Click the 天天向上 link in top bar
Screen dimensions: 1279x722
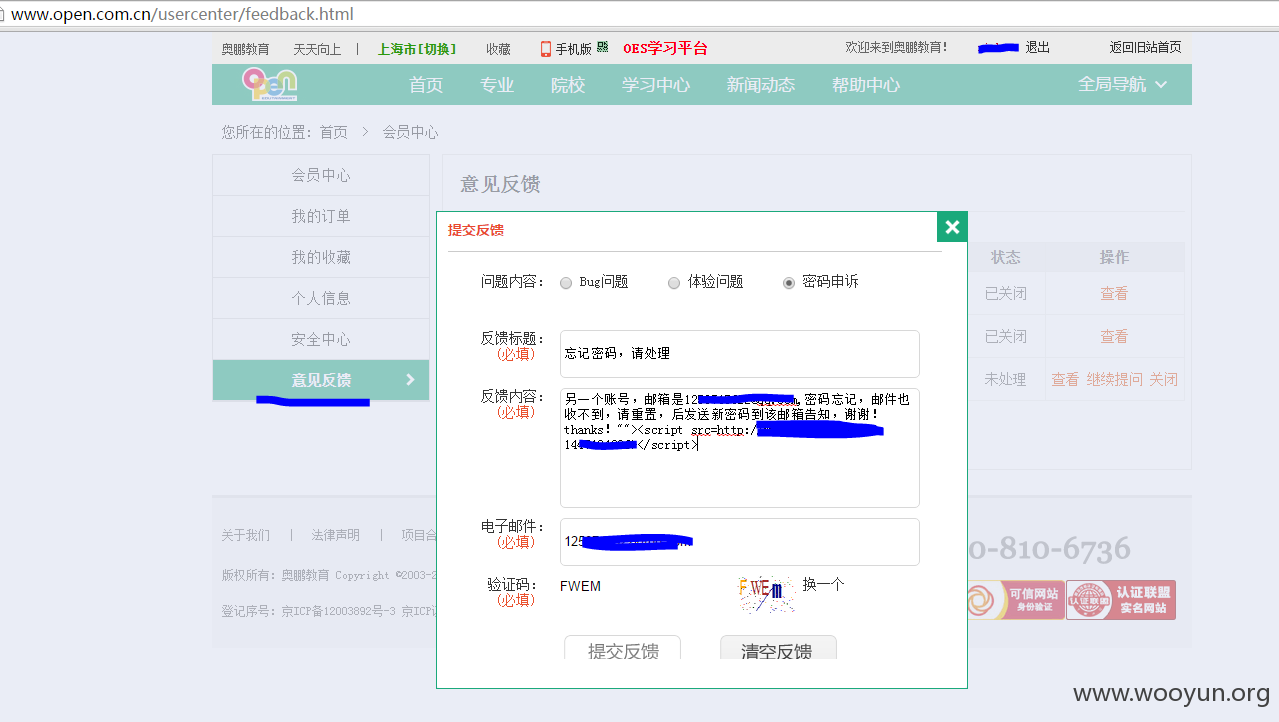(x=317, y=49)
